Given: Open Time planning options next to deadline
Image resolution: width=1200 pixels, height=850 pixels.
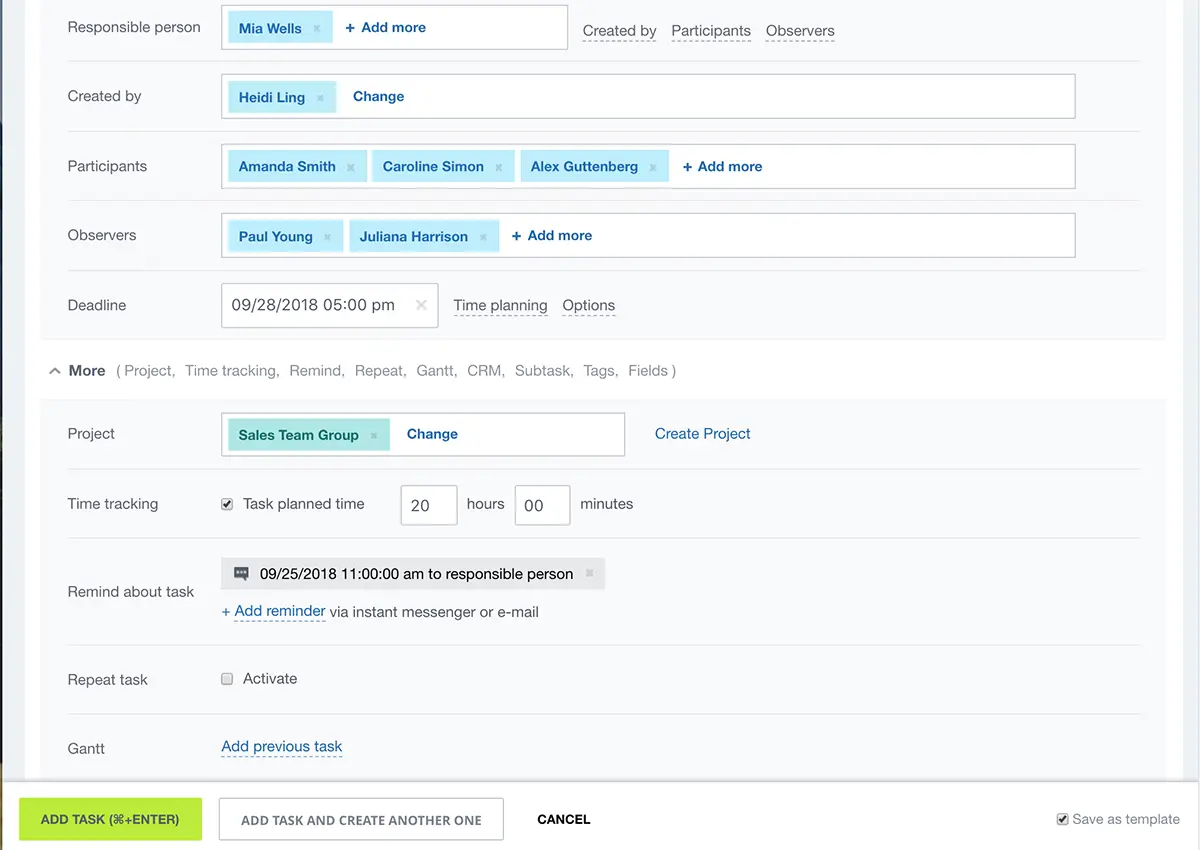Looking at the screenshot, I should pos(500,306).
